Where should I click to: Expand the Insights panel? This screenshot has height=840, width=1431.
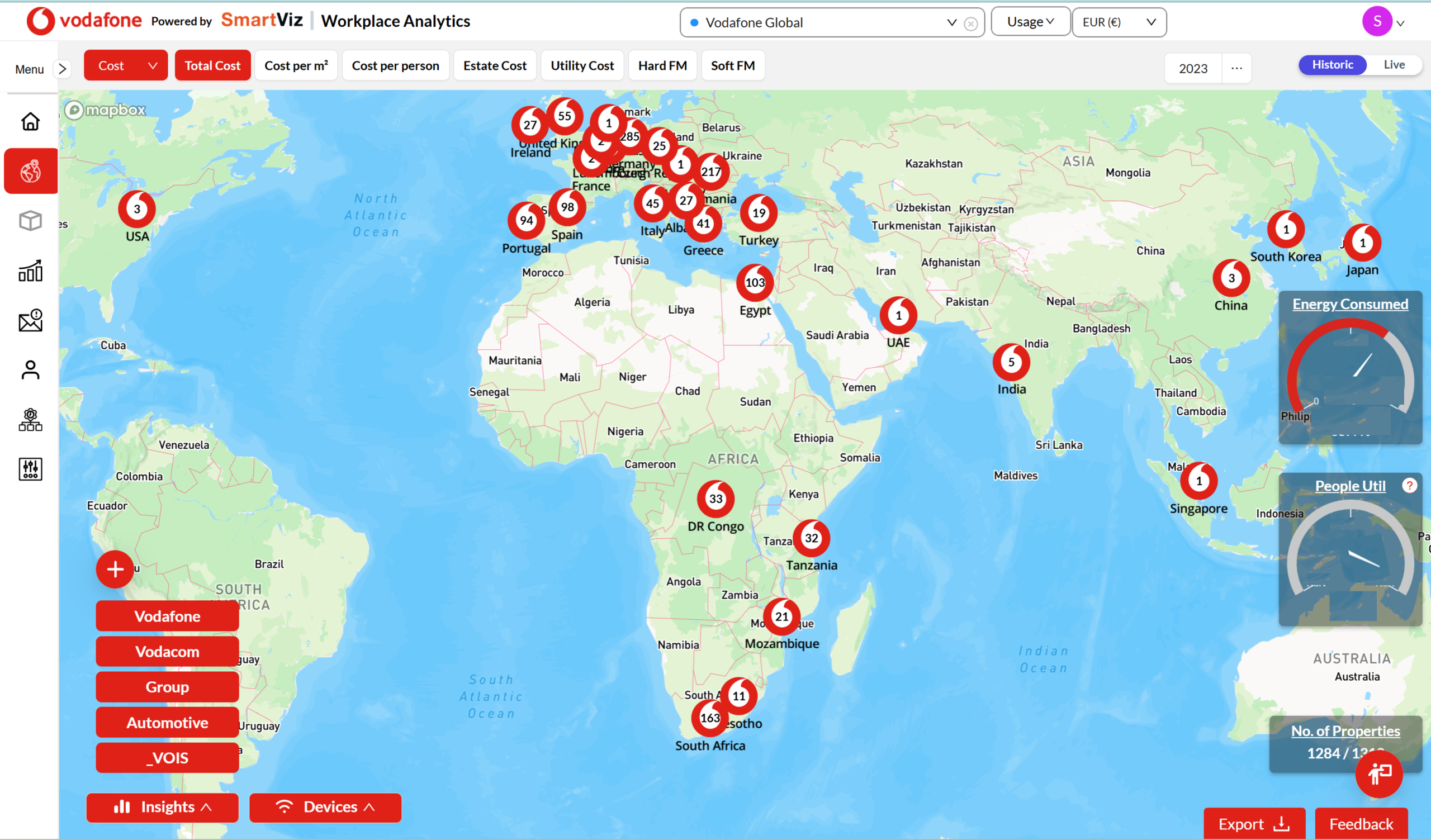(163, 807)
